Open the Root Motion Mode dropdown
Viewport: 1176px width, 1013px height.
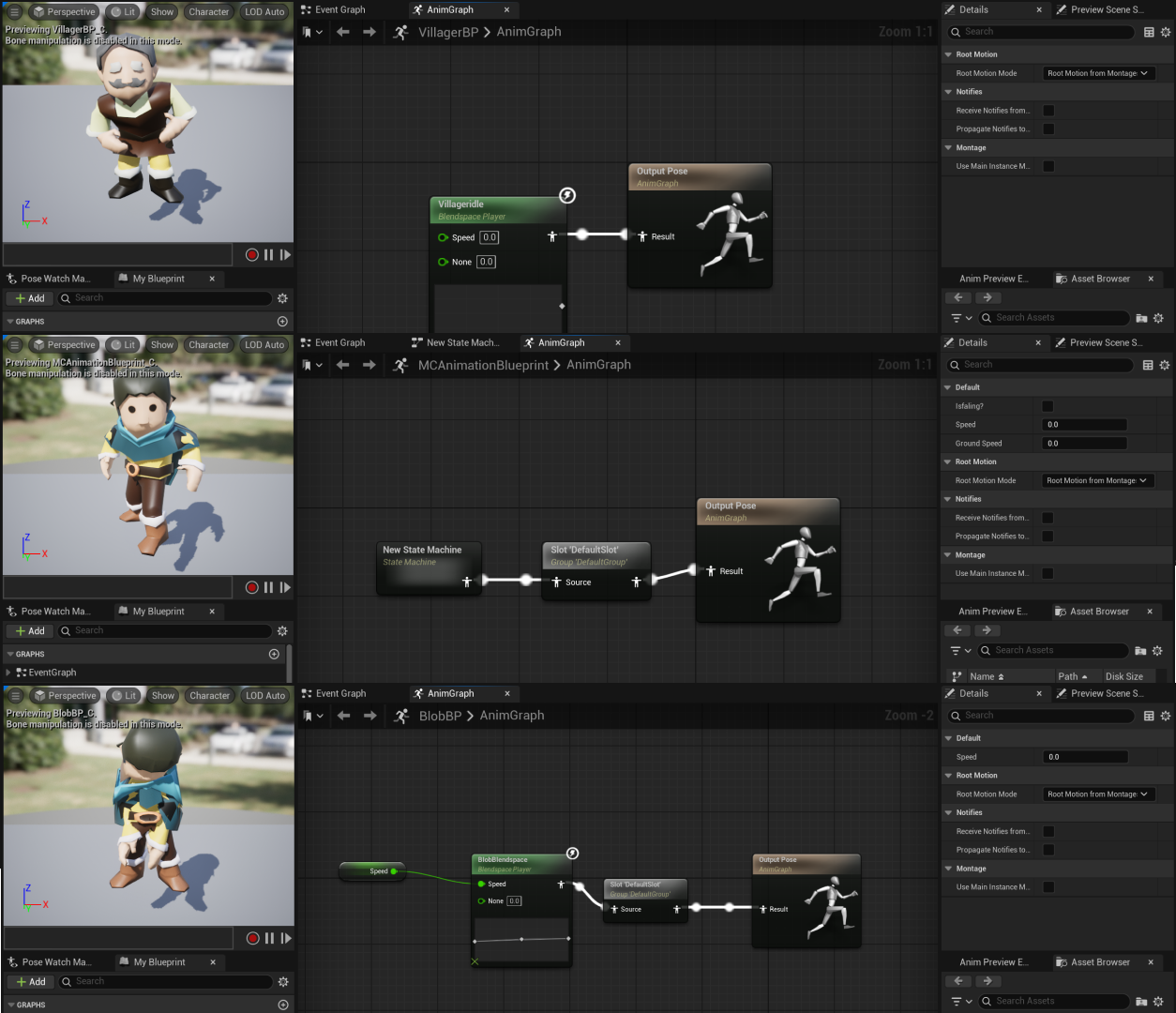(x=1098, y=72)
